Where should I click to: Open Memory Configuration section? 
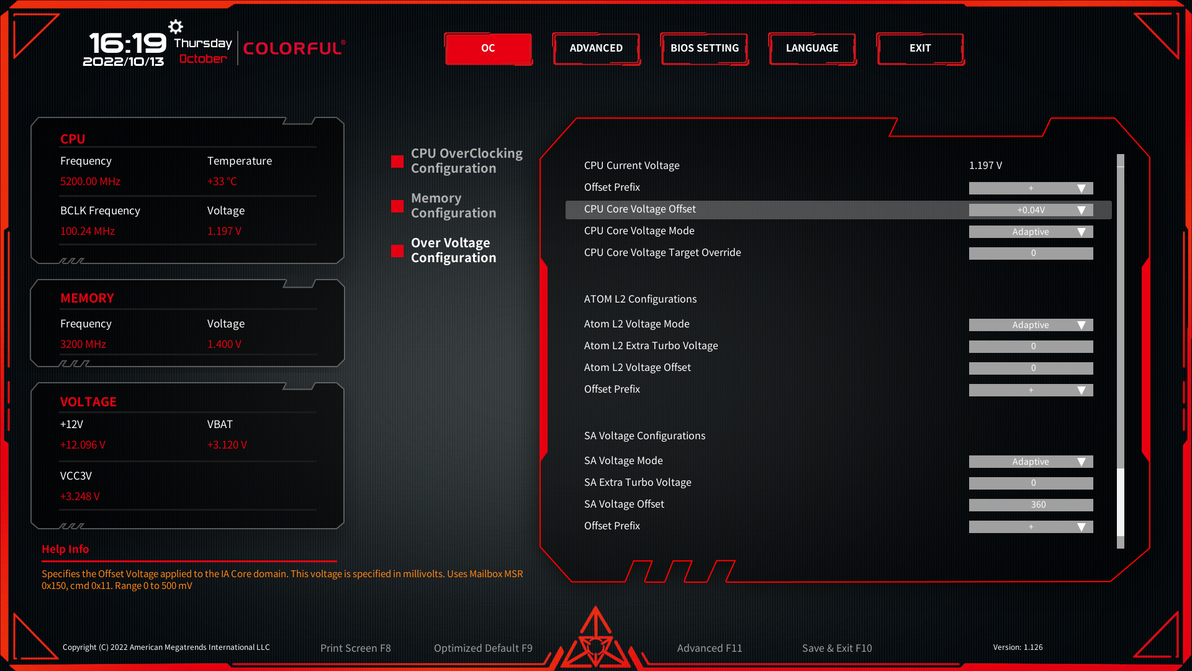click(454, 205)
